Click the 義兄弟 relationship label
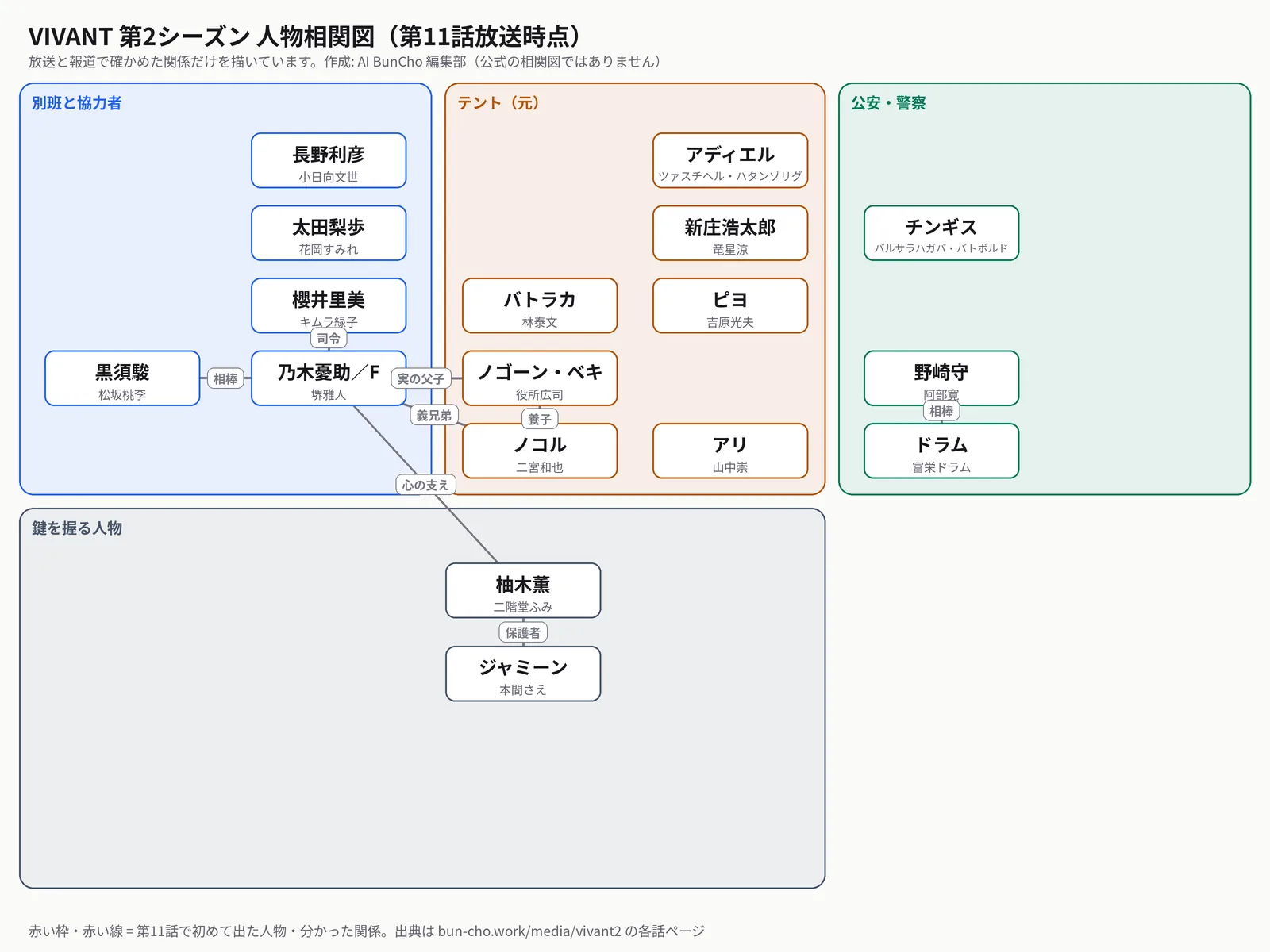Viewport: 1270px width, 952px height. (x=434, y=416)
